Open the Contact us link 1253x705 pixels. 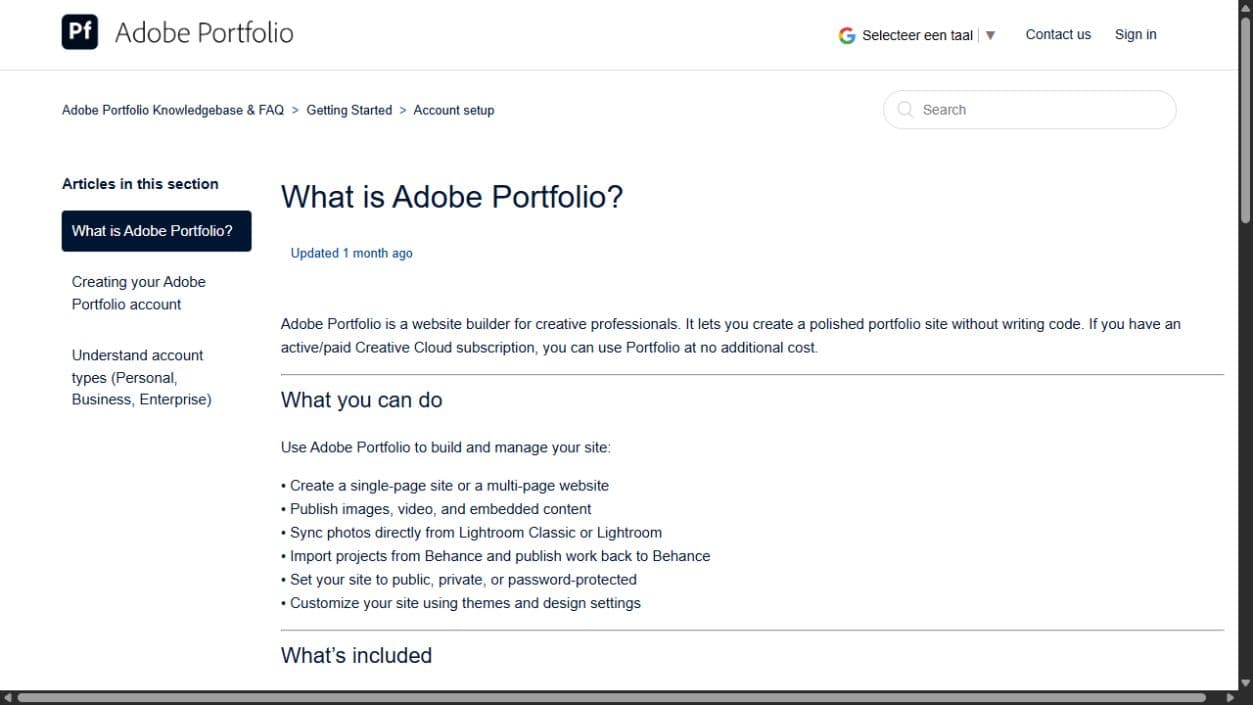coord(1058,34)
